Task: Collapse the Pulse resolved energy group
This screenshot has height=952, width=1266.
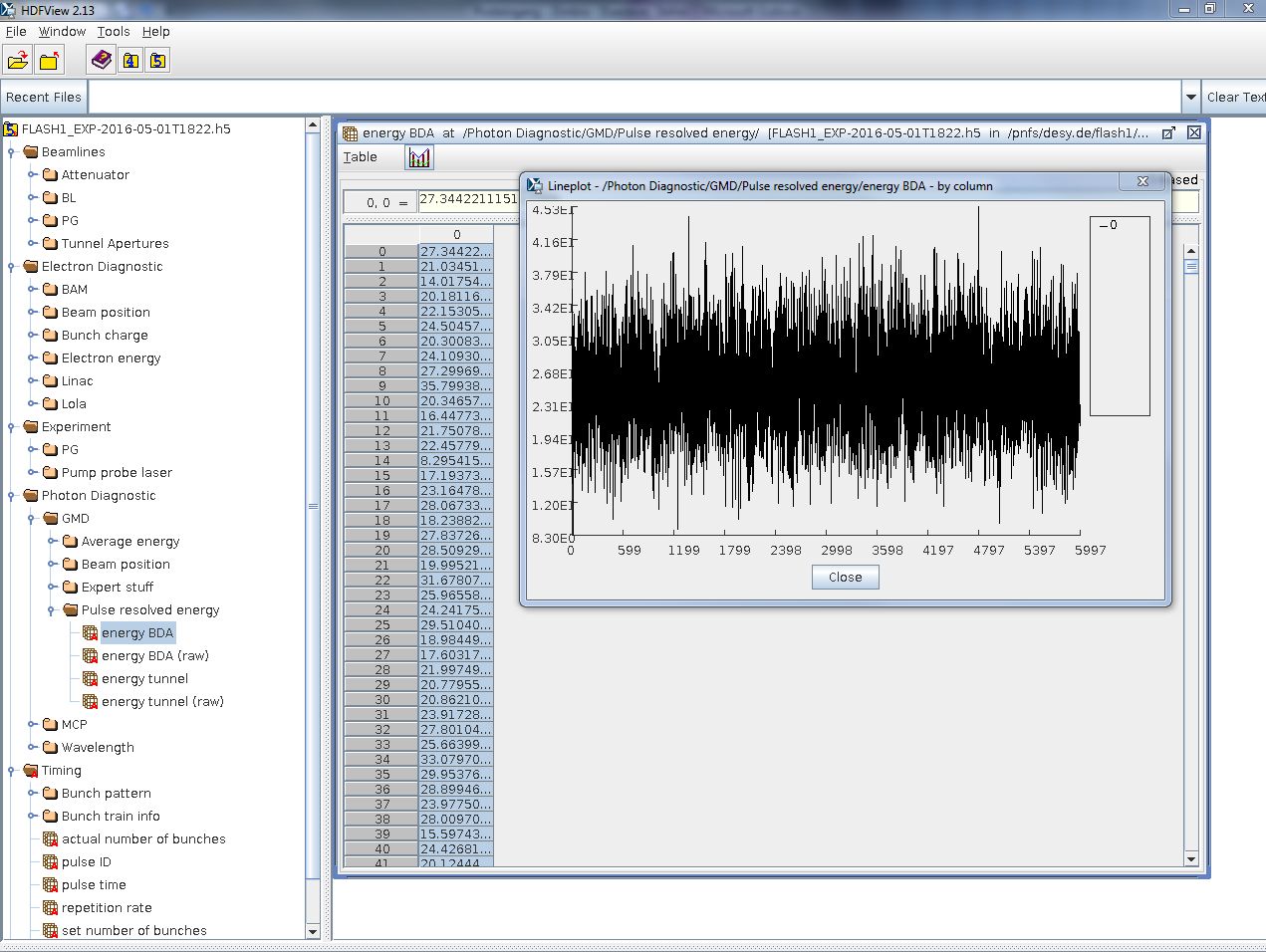Action: coord(52,609)
